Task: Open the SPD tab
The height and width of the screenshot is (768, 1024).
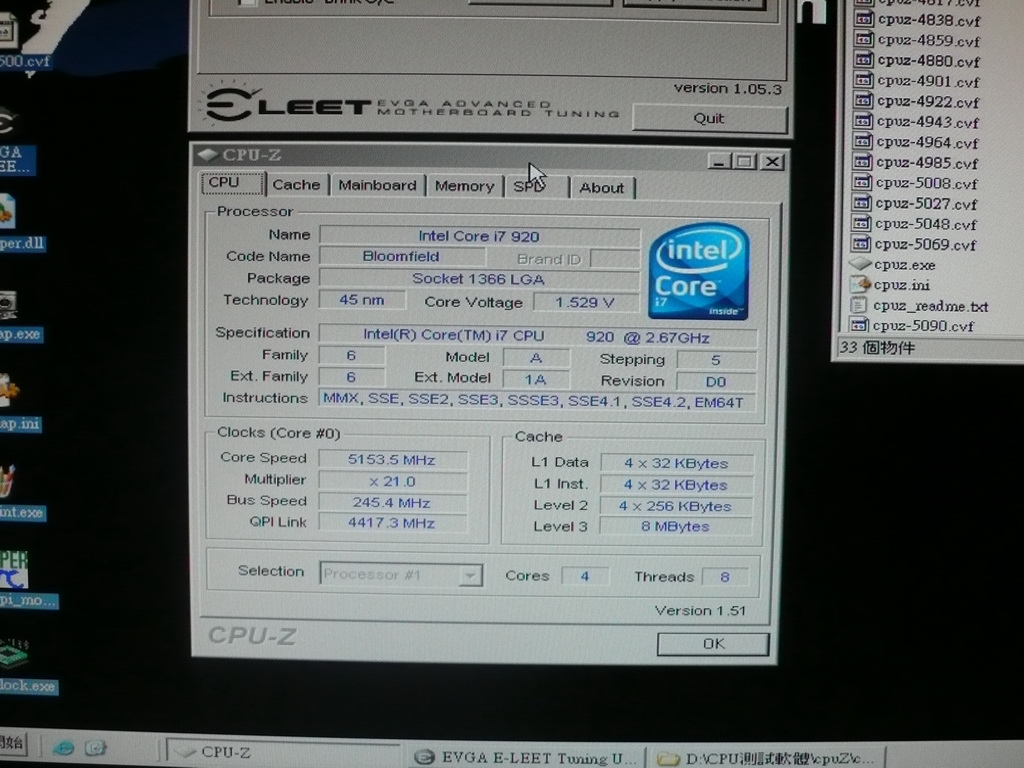Action: [x=536, y=187]
